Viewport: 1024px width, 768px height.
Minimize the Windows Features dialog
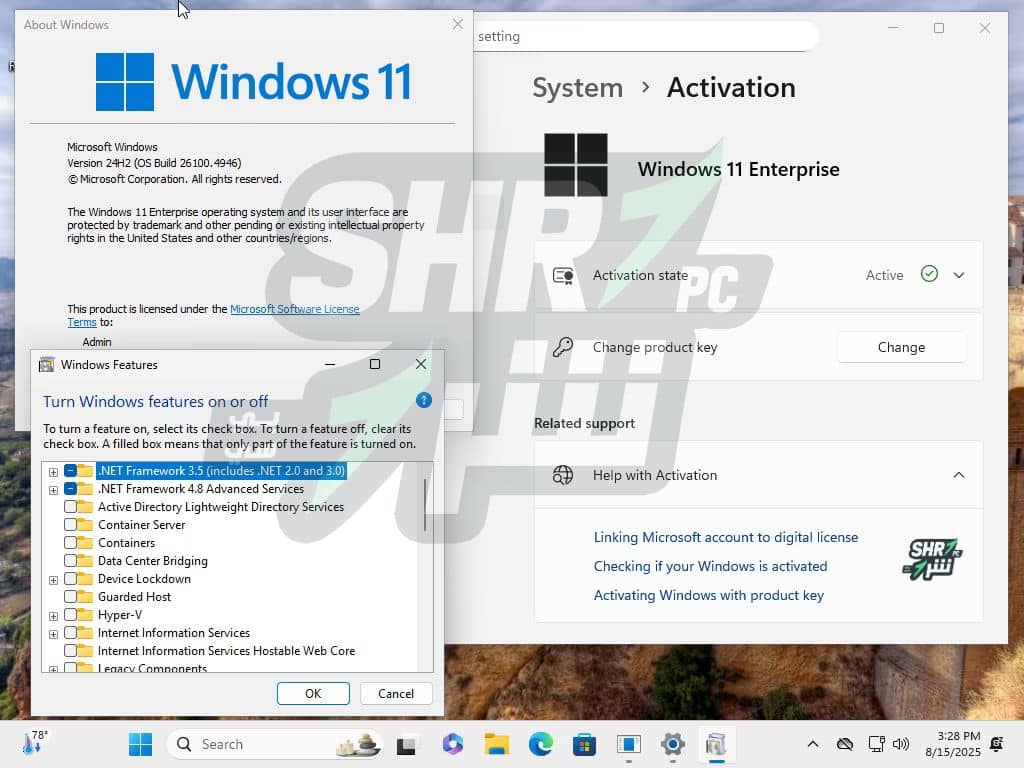[330, 364]
